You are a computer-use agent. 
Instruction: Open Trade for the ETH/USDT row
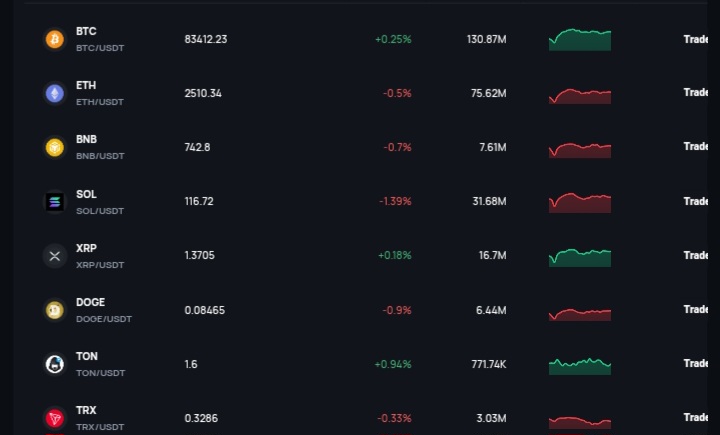click(x=695, y=92)
